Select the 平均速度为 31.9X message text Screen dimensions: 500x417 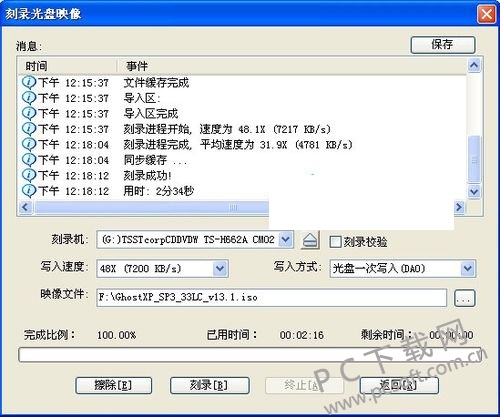pos(238,145)
